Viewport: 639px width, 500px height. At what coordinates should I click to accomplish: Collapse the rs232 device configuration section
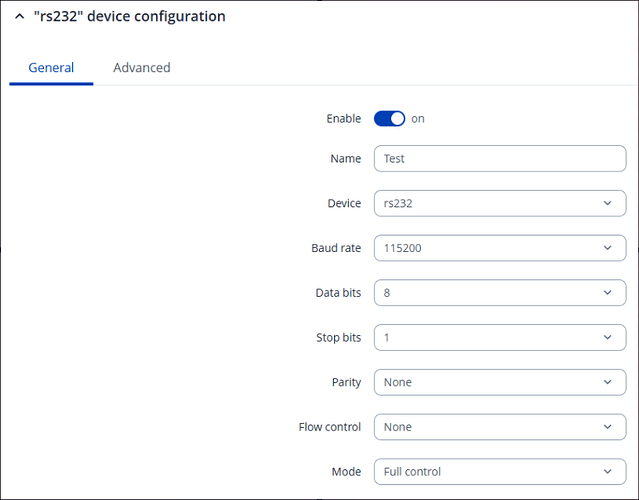click(19, 17)
